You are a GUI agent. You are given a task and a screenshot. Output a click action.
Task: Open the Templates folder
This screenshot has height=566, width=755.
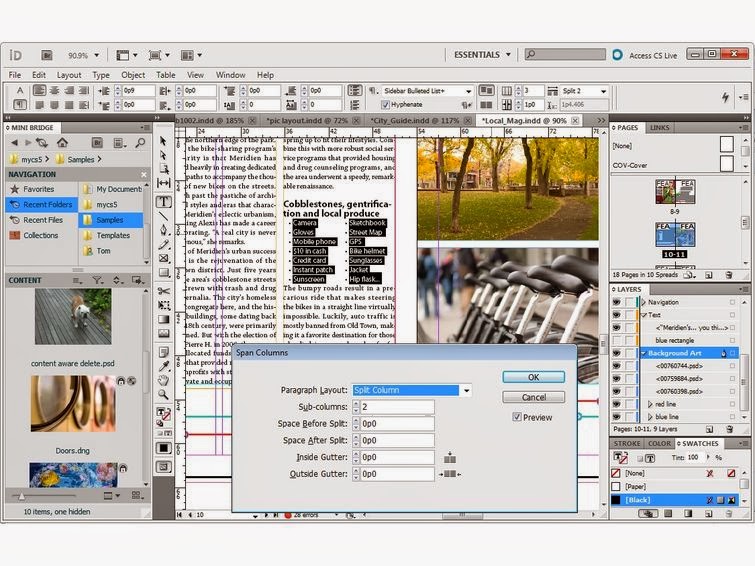point(113,235)
